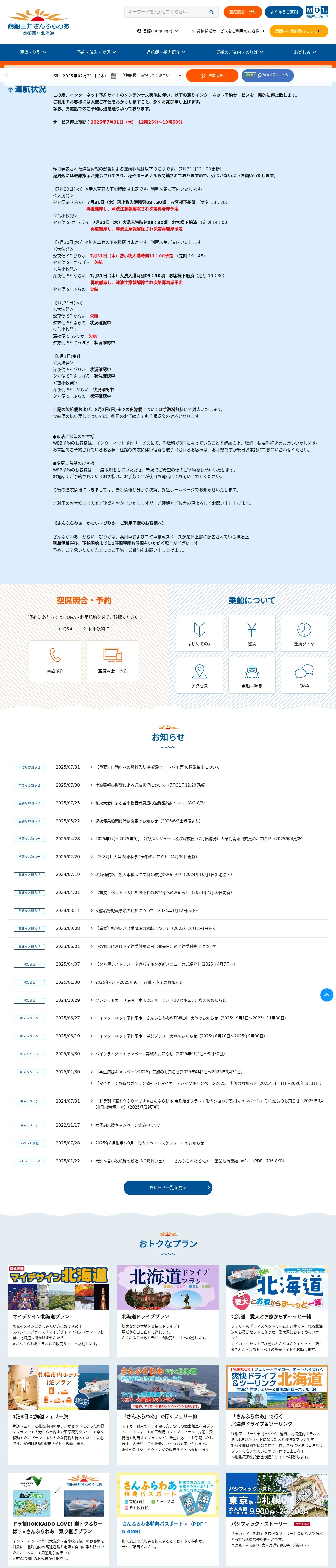Click アクセス map pin icon card
Screen dimensions: 336x1568
tap(199, 676)
